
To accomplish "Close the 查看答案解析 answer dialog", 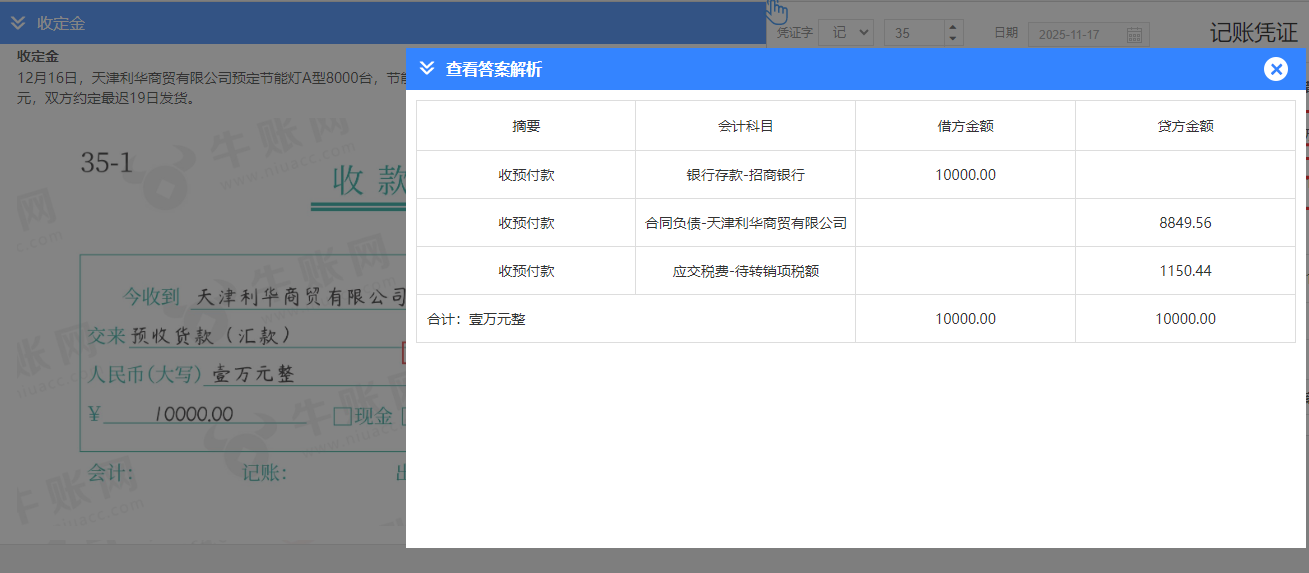I will click(1275, 69).
